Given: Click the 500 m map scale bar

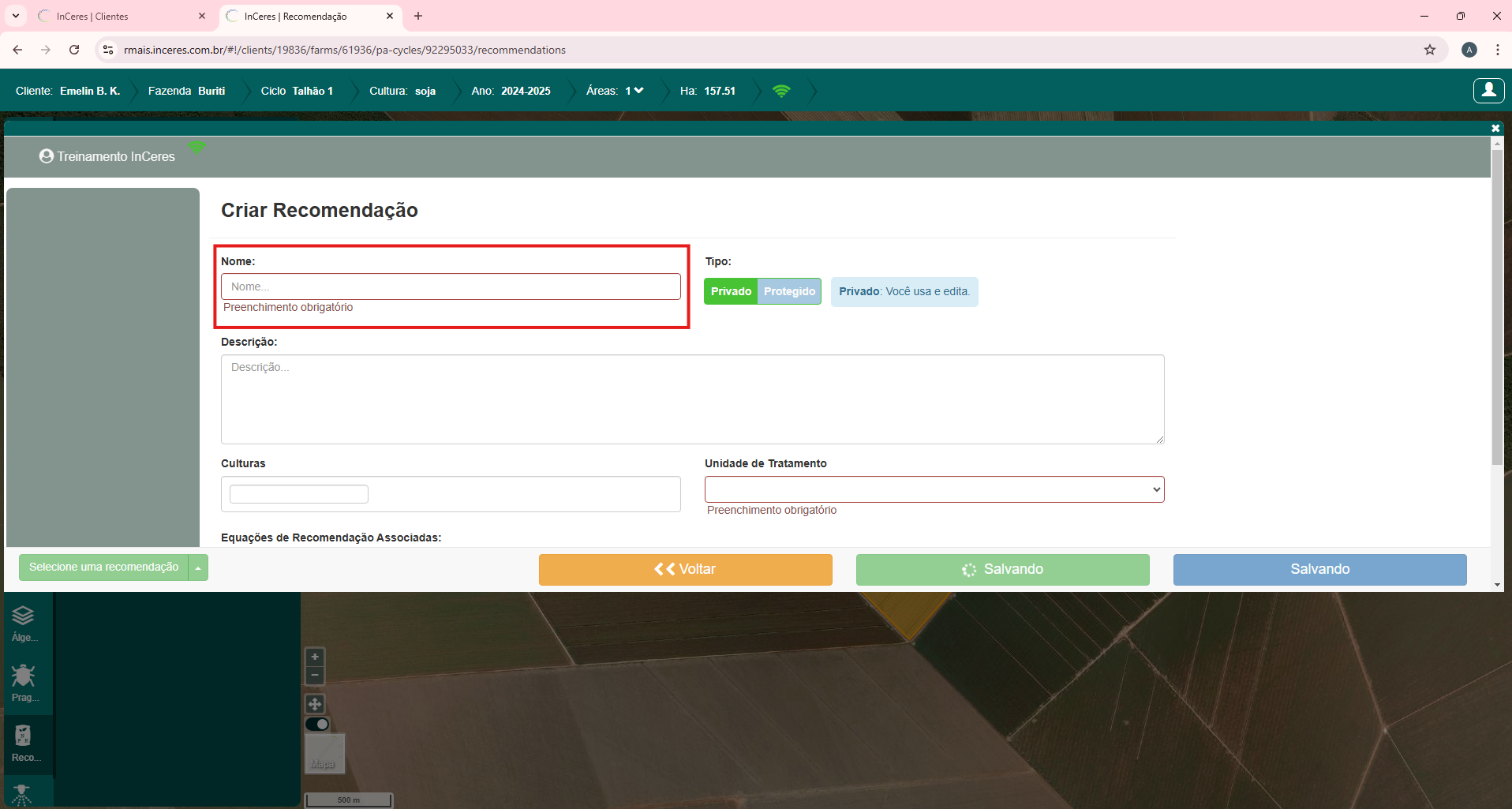Looking at the screenshot, I should (x=349, y=800).
